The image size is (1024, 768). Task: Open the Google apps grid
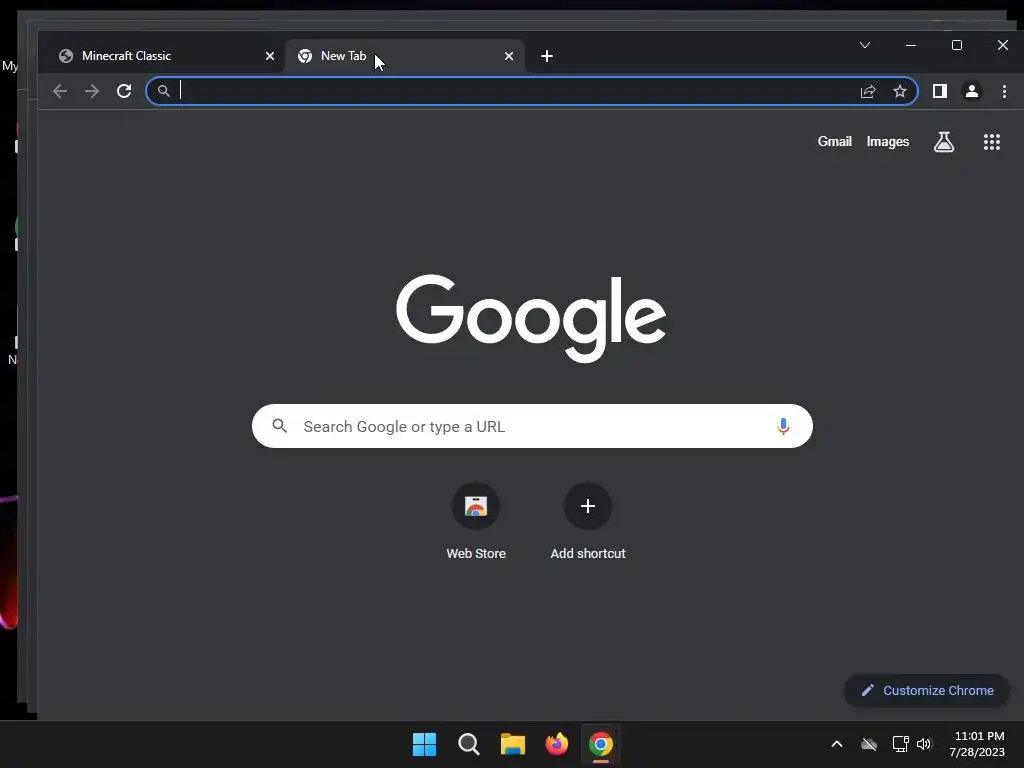click(x=992, y=142)
